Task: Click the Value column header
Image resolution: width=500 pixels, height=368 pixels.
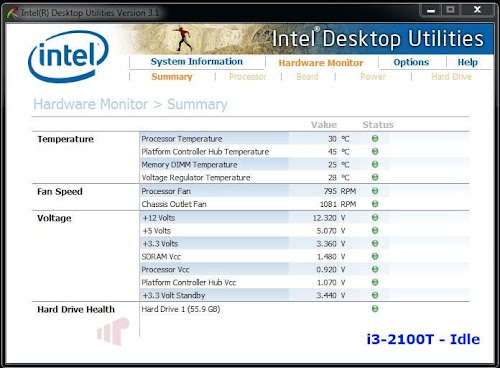Action: (324, 125)
